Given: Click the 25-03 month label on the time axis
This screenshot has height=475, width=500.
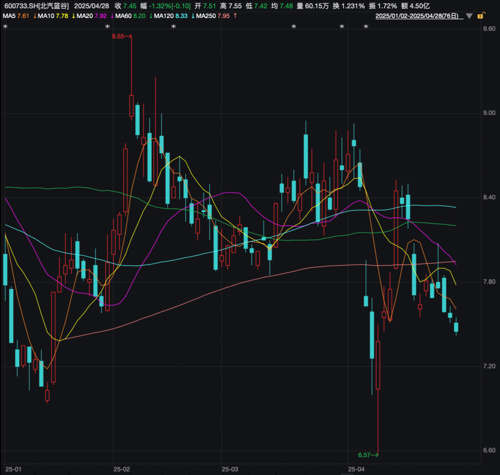Looking at the screenshot, I should [230, 469].
